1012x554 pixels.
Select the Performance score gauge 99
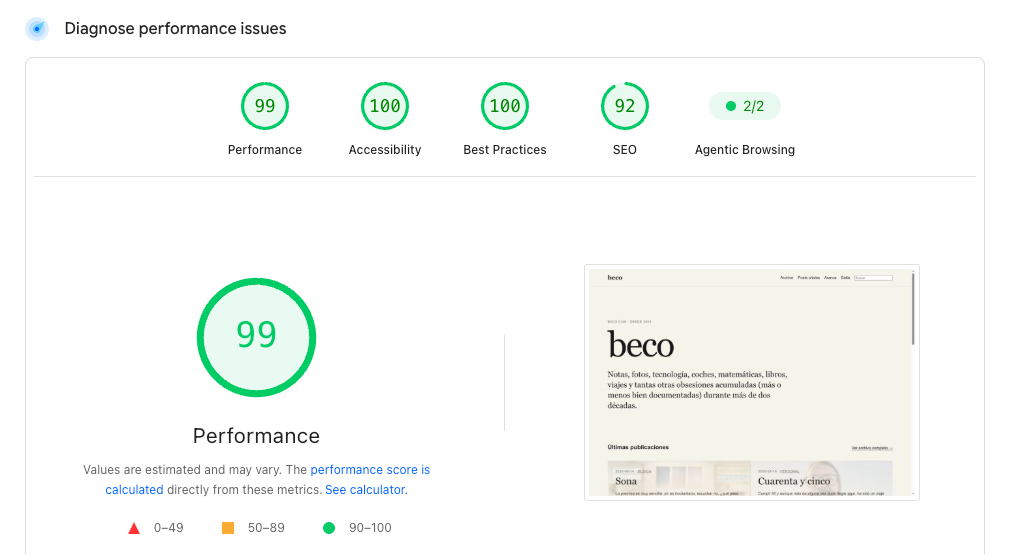(265, 106)
